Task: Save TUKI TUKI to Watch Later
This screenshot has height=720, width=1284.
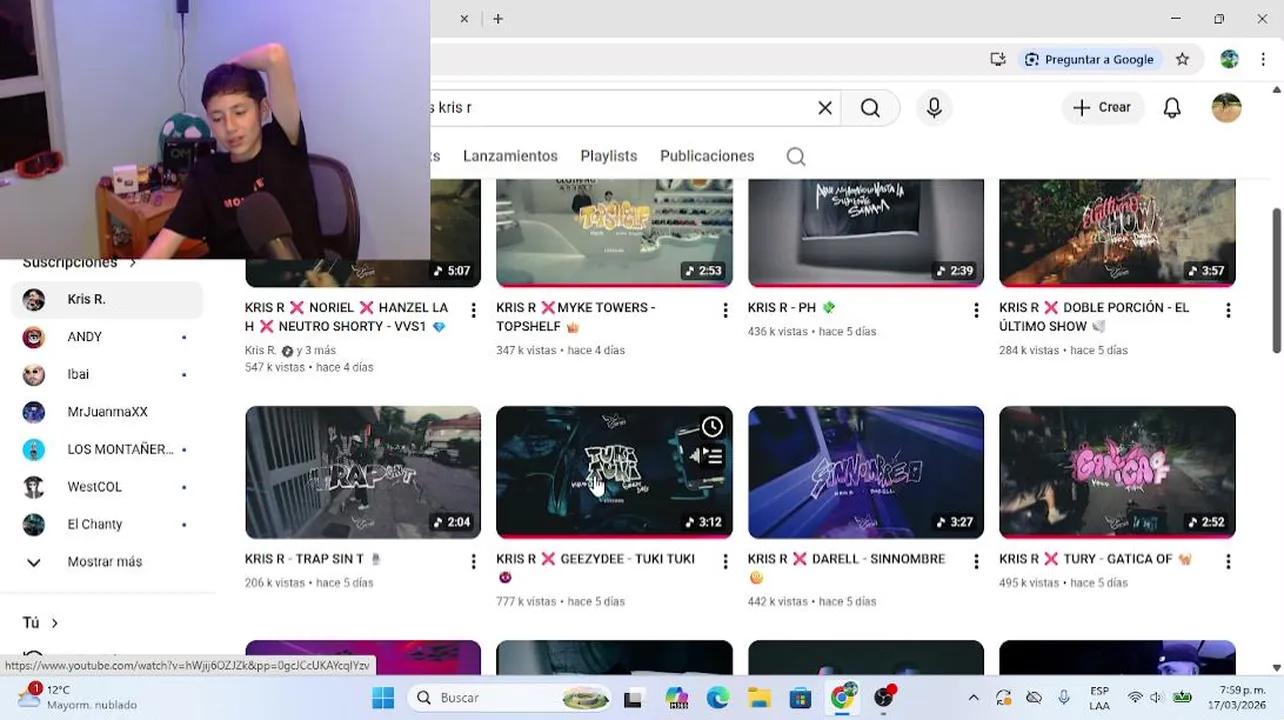Action: click(x=712, y=427)
